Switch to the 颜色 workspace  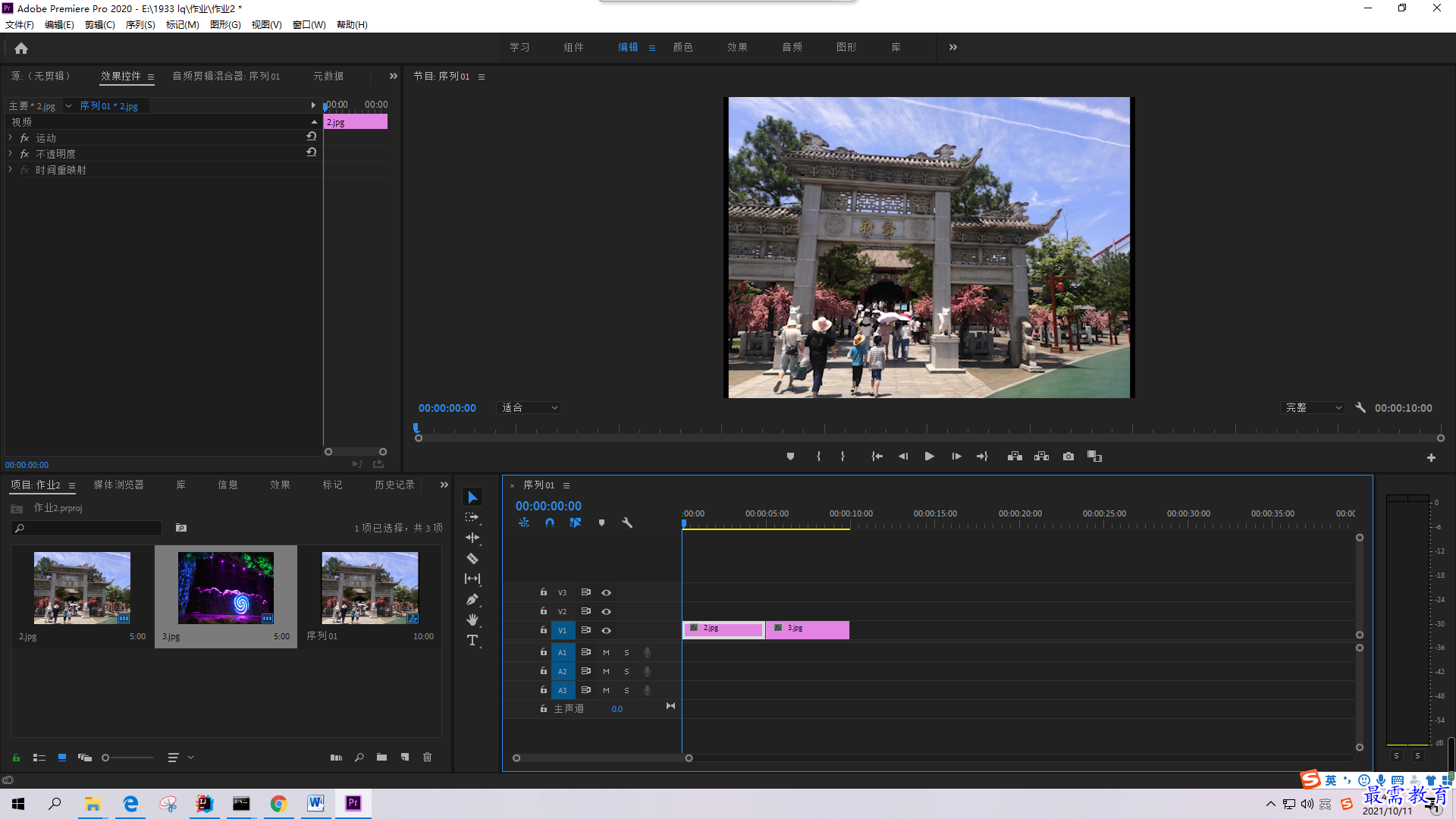click(682, 47)
